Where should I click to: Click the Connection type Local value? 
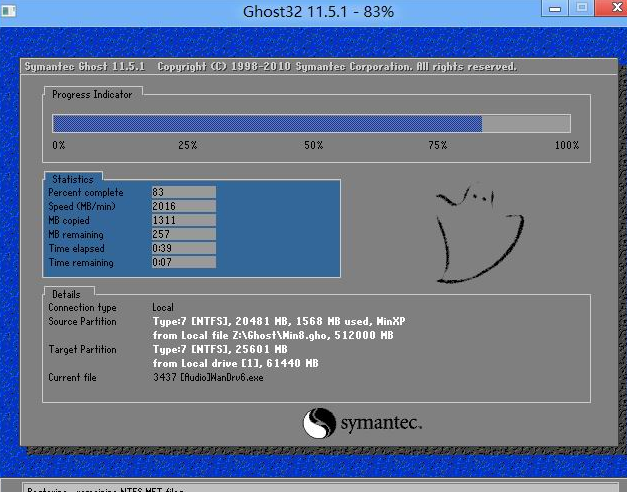[163, 308]
